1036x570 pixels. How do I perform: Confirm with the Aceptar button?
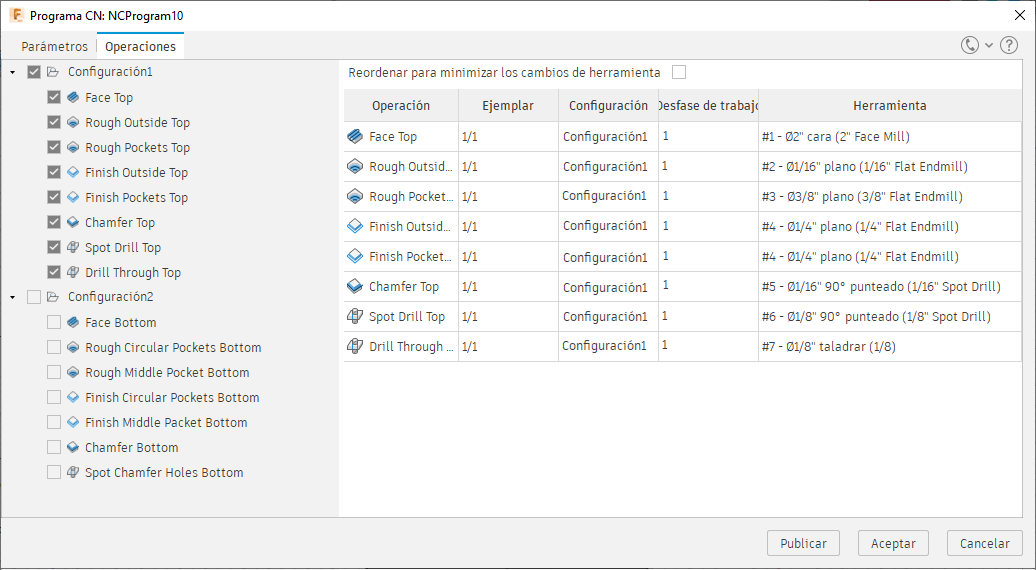pyautogui.click(x=893, y=543)
